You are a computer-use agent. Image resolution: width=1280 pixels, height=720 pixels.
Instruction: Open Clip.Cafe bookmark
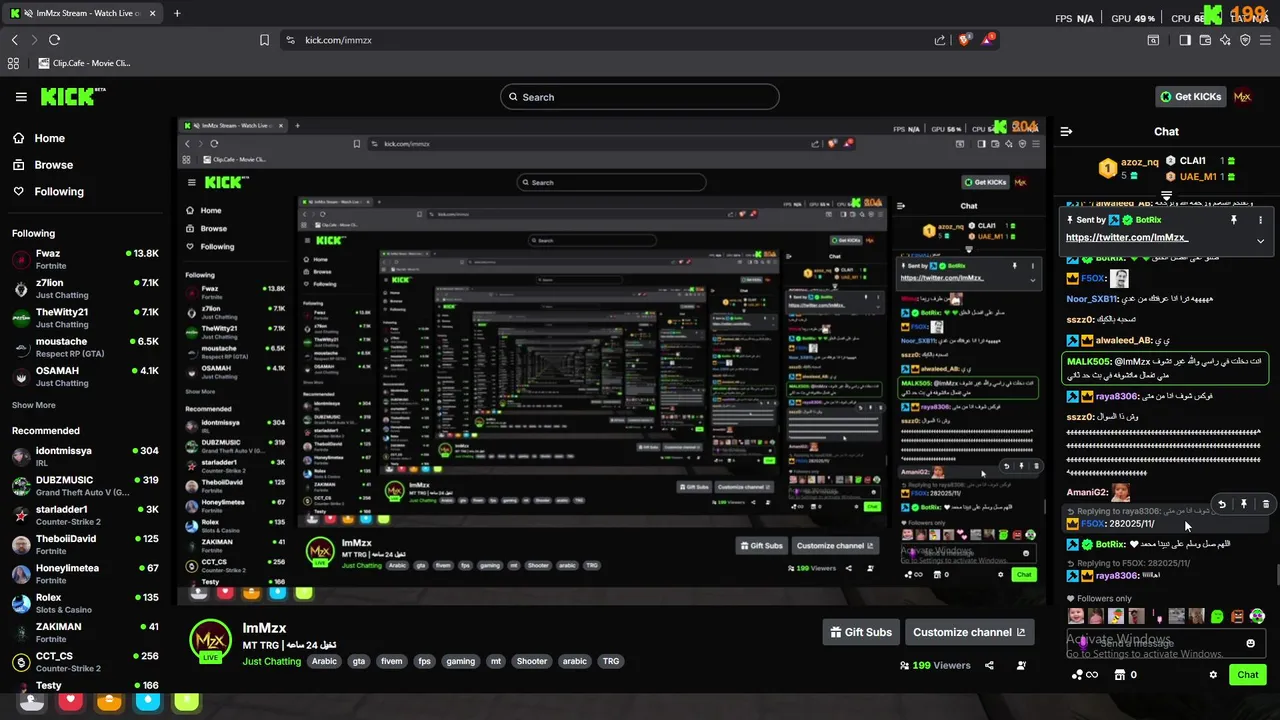tap(84, 63)
